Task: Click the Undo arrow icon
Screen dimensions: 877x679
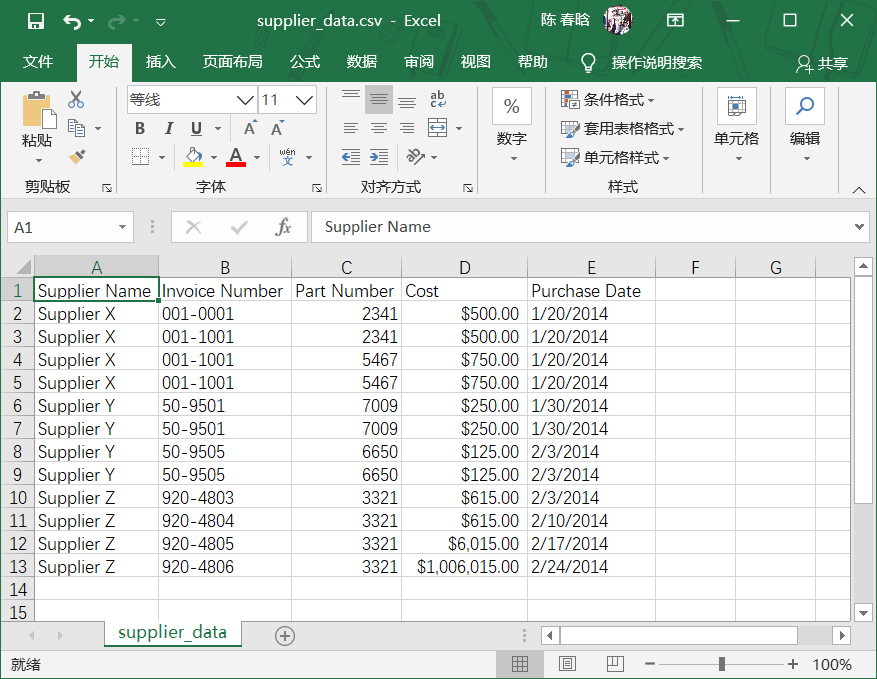Action: (72, 21)
